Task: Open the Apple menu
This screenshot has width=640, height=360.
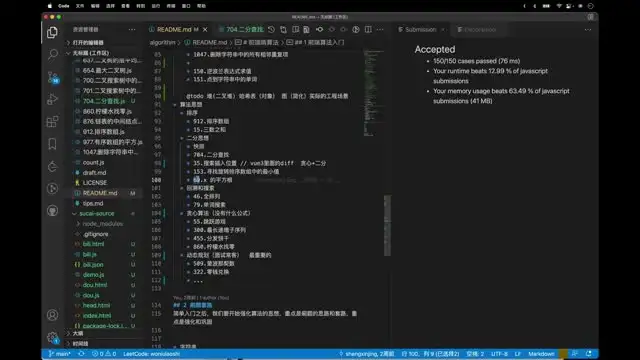Action: point(50,6)
